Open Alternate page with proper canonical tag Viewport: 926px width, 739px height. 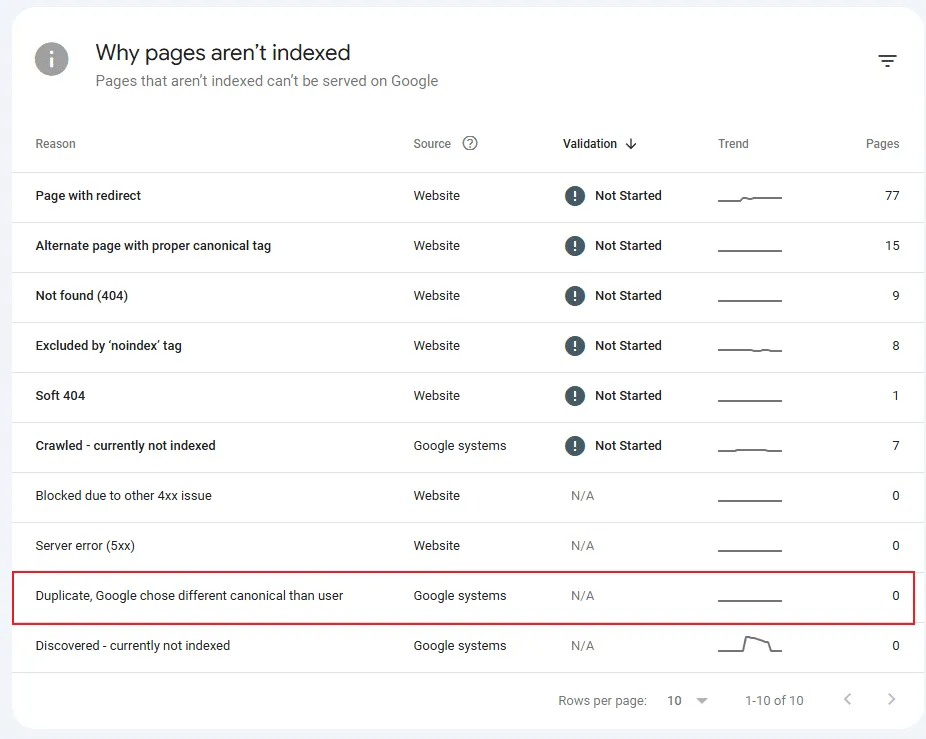click(x=153, y=246)
